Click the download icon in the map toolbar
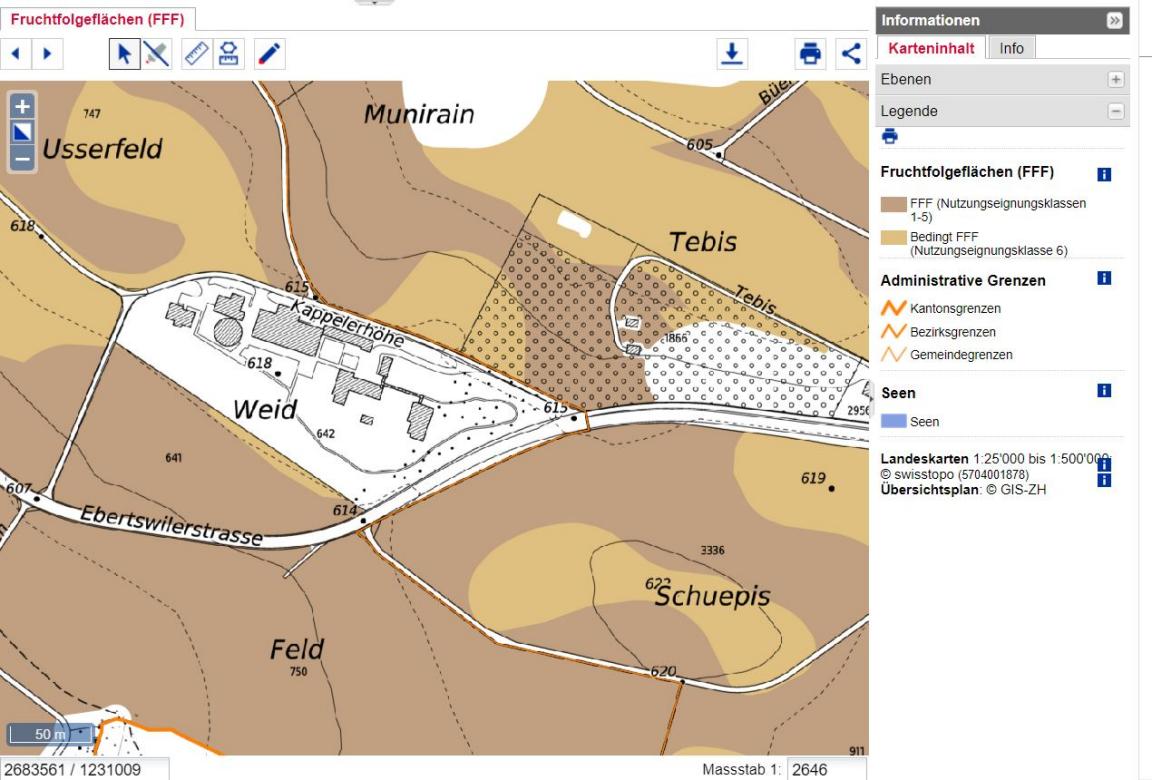This screenshot has height=780, width=1152. [x=733, y=53]
